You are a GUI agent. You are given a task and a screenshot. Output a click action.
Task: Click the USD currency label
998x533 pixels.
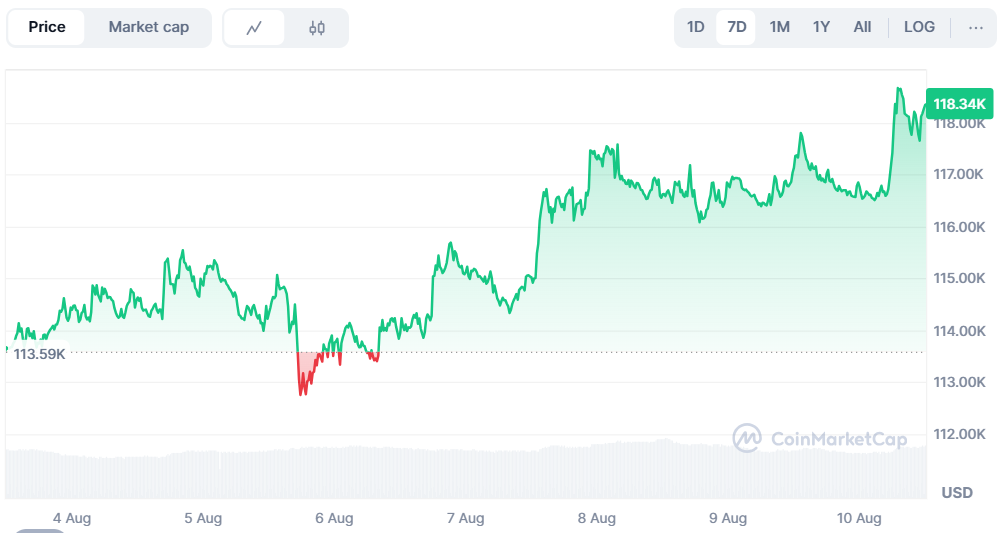point(957,492)
